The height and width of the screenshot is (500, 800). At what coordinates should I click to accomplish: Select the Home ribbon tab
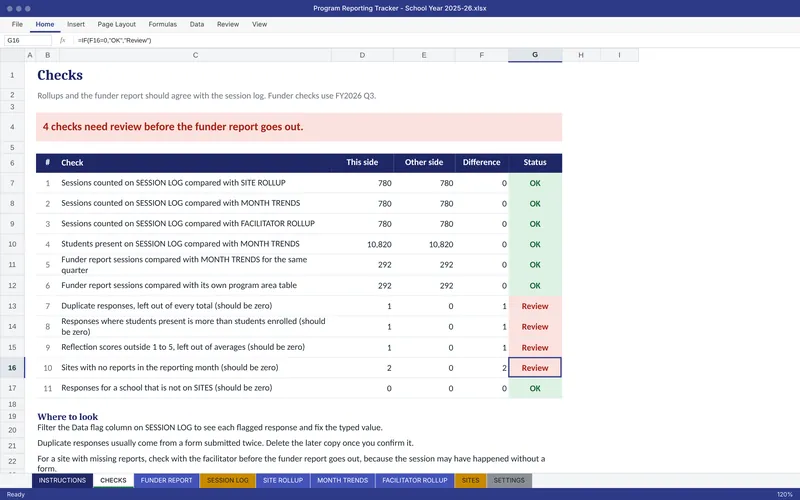click(45, 24)
